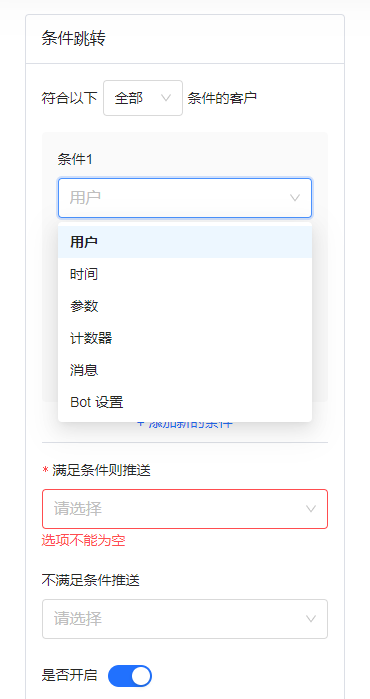The image size is (370, 699).
Task: Click the chevron inside 条件1 用户 field
Action: (x=295, y=198)
